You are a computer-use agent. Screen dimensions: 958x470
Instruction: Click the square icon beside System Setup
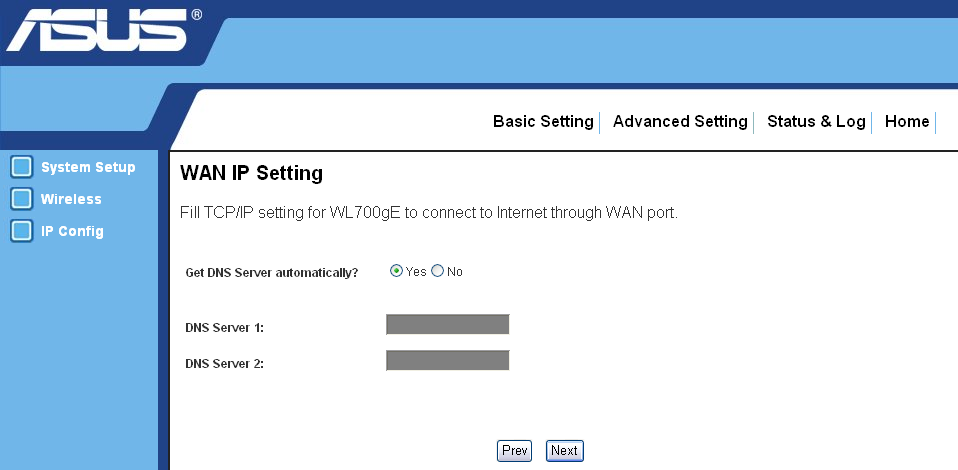tap(21, 167)
